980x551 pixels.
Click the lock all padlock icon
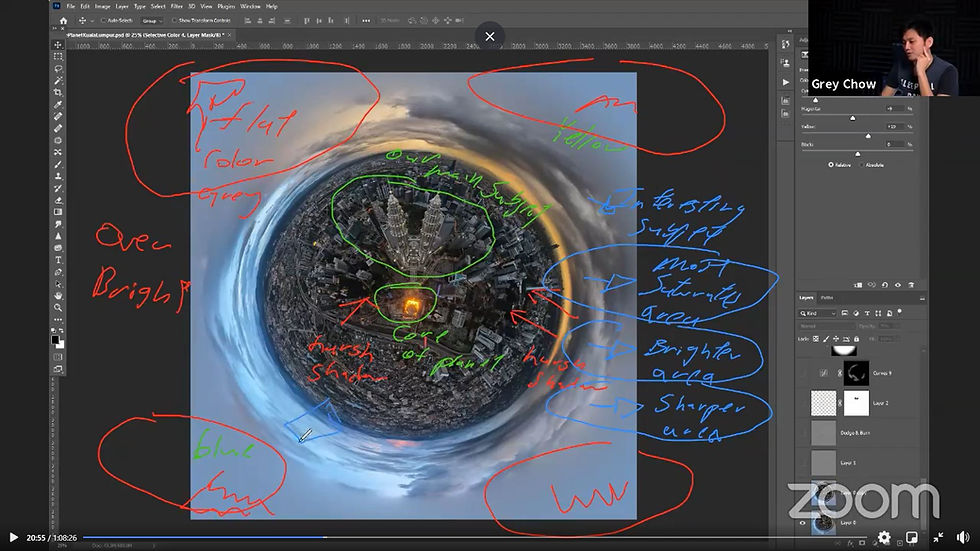856,339
